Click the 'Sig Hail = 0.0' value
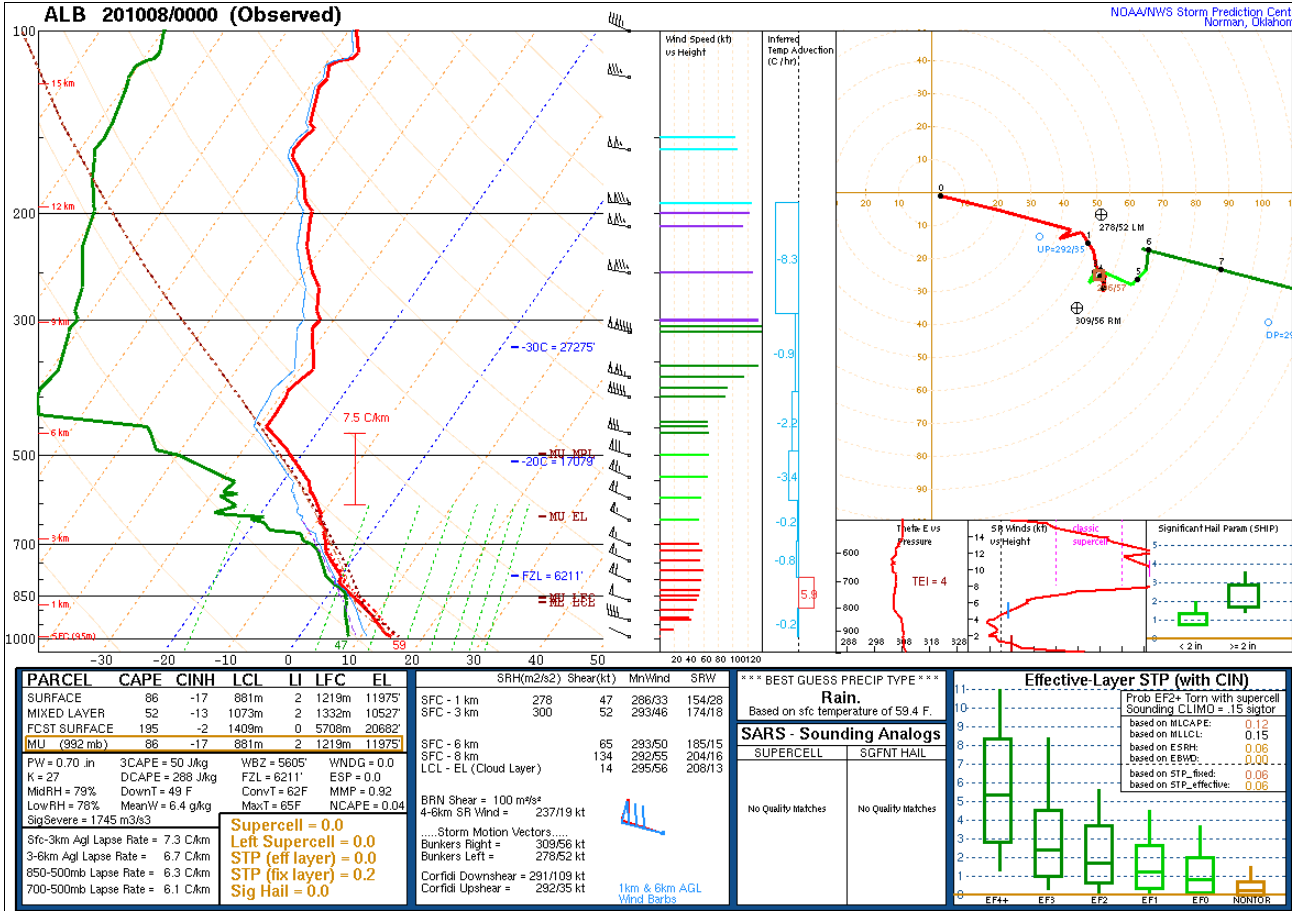This screenshot has height=911, width=1292. 281,892
